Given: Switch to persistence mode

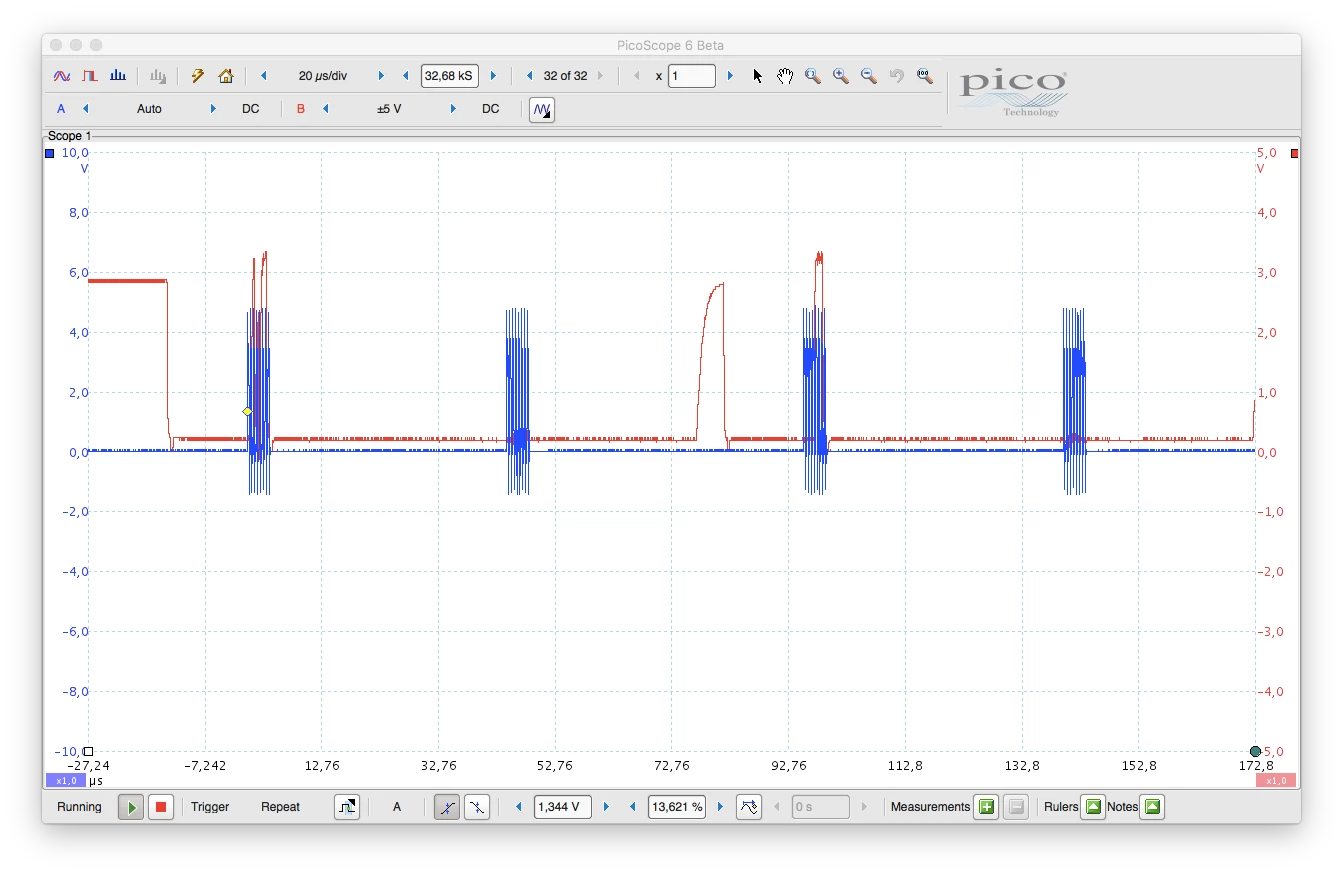Looking at the screenshot, I should (90, 76).
